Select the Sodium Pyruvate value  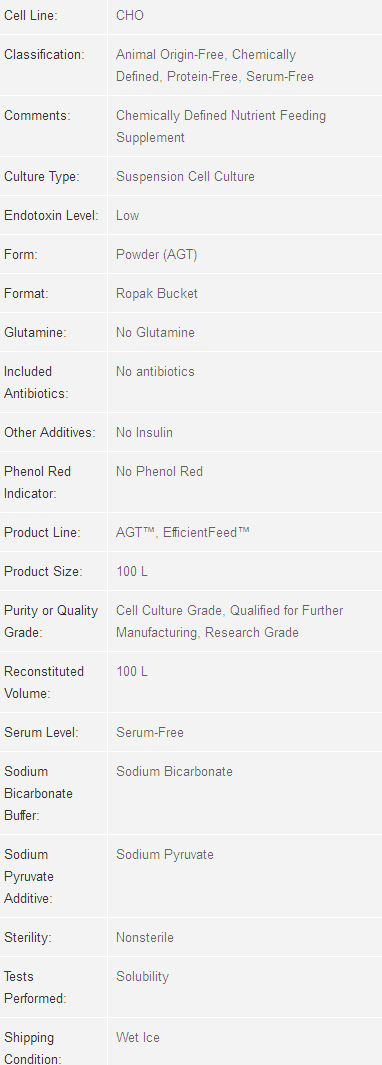click(165, 854)
